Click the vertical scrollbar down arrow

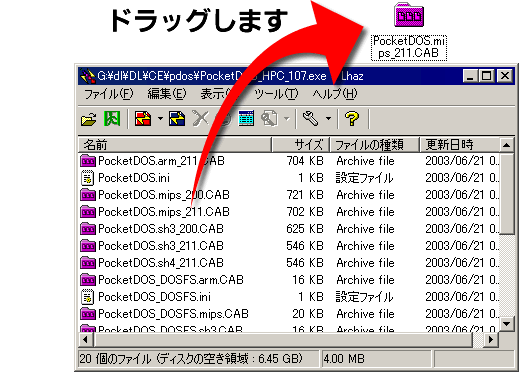[507, 323]
